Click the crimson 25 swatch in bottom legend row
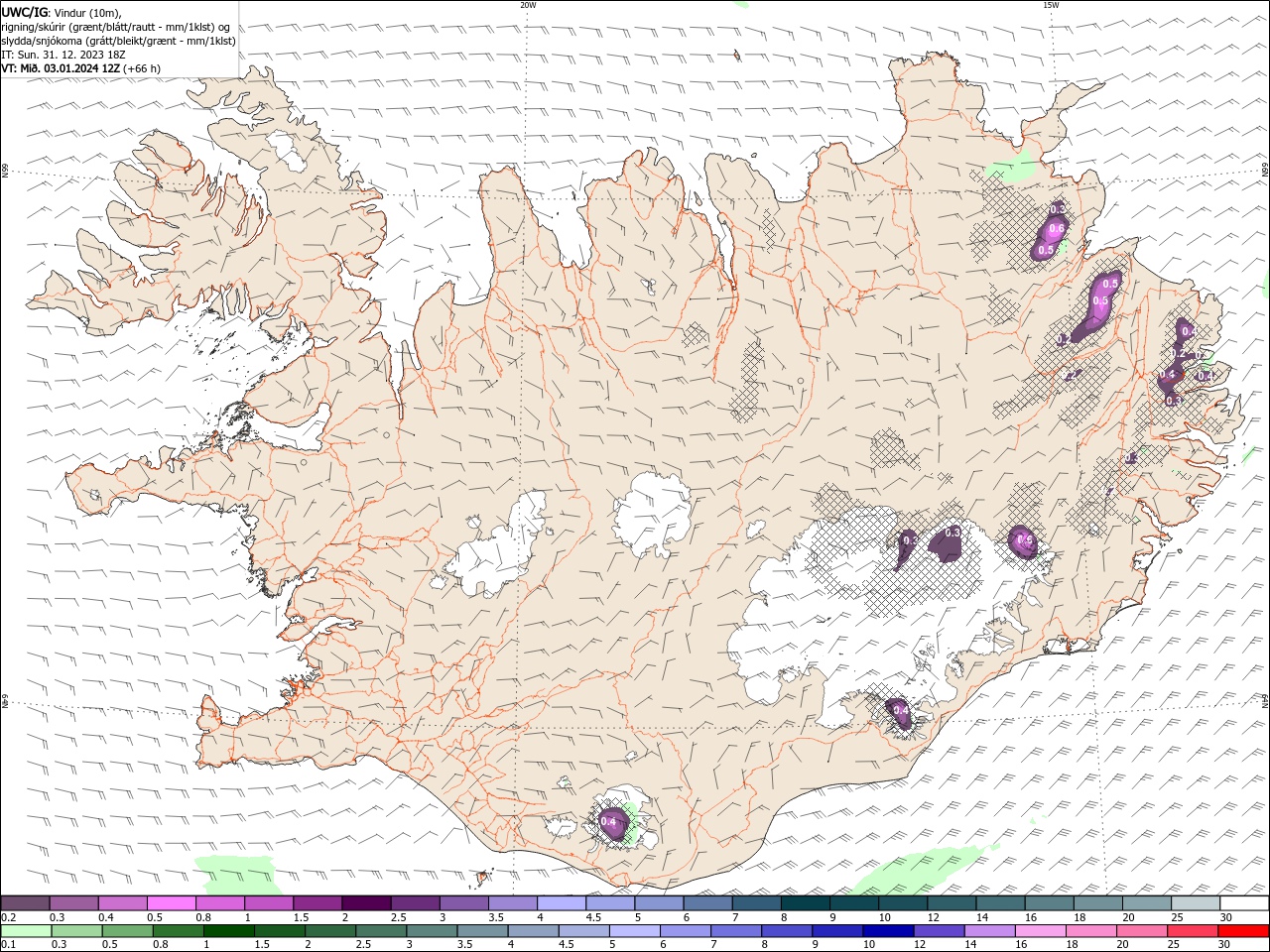Screen dimensions: 1270x952 pyautogui.click(x=1193, y=931)
